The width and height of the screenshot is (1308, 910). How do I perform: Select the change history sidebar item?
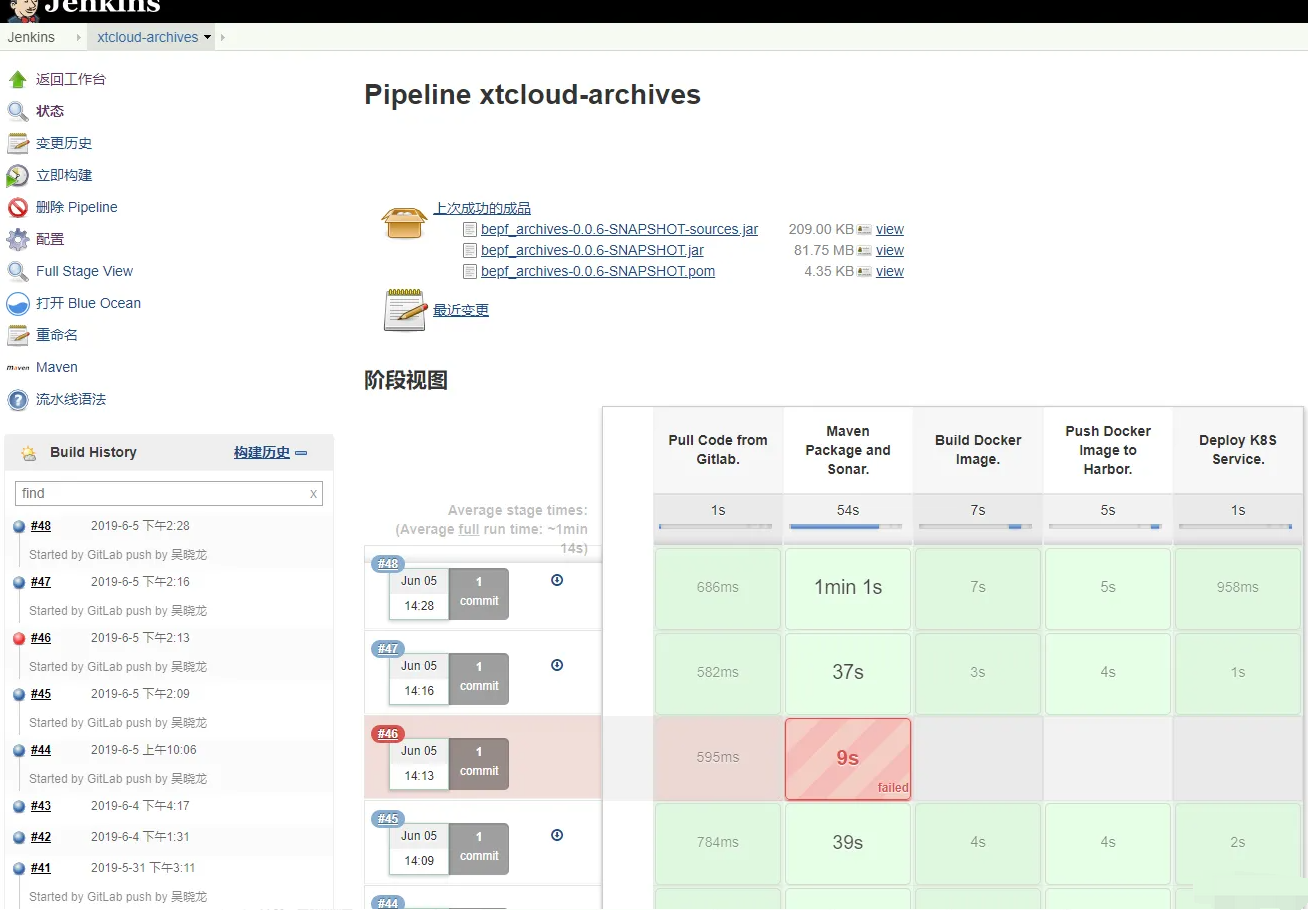(64, 143)
